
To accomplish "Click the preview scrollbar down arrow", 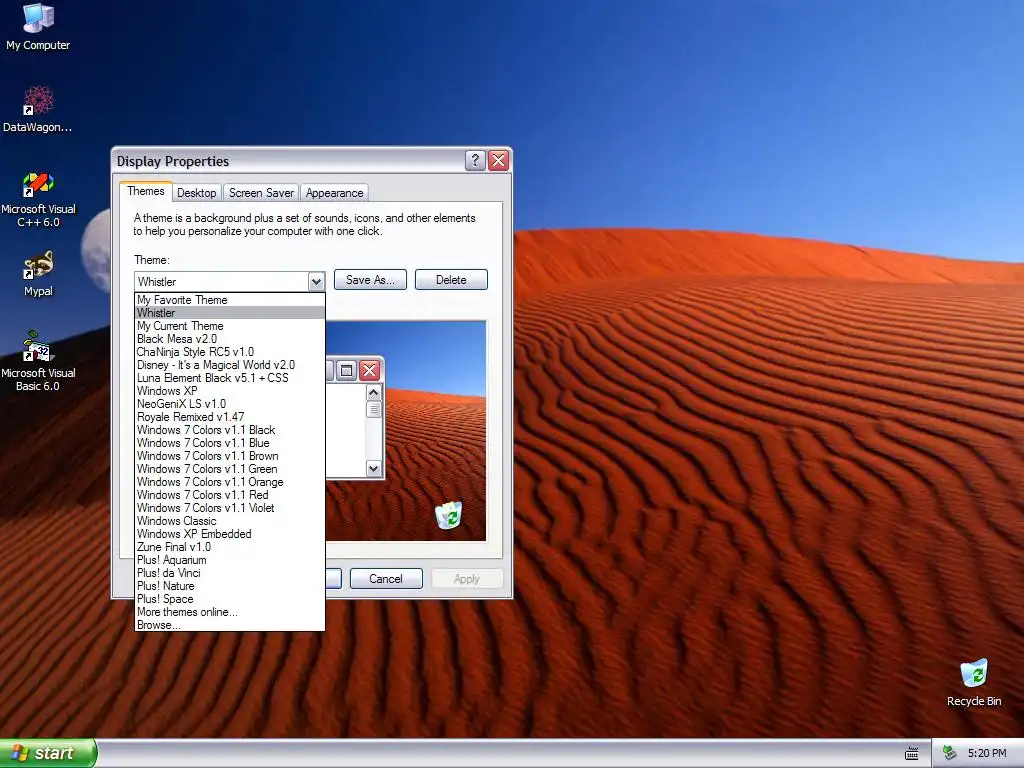I will pos(374,468).
